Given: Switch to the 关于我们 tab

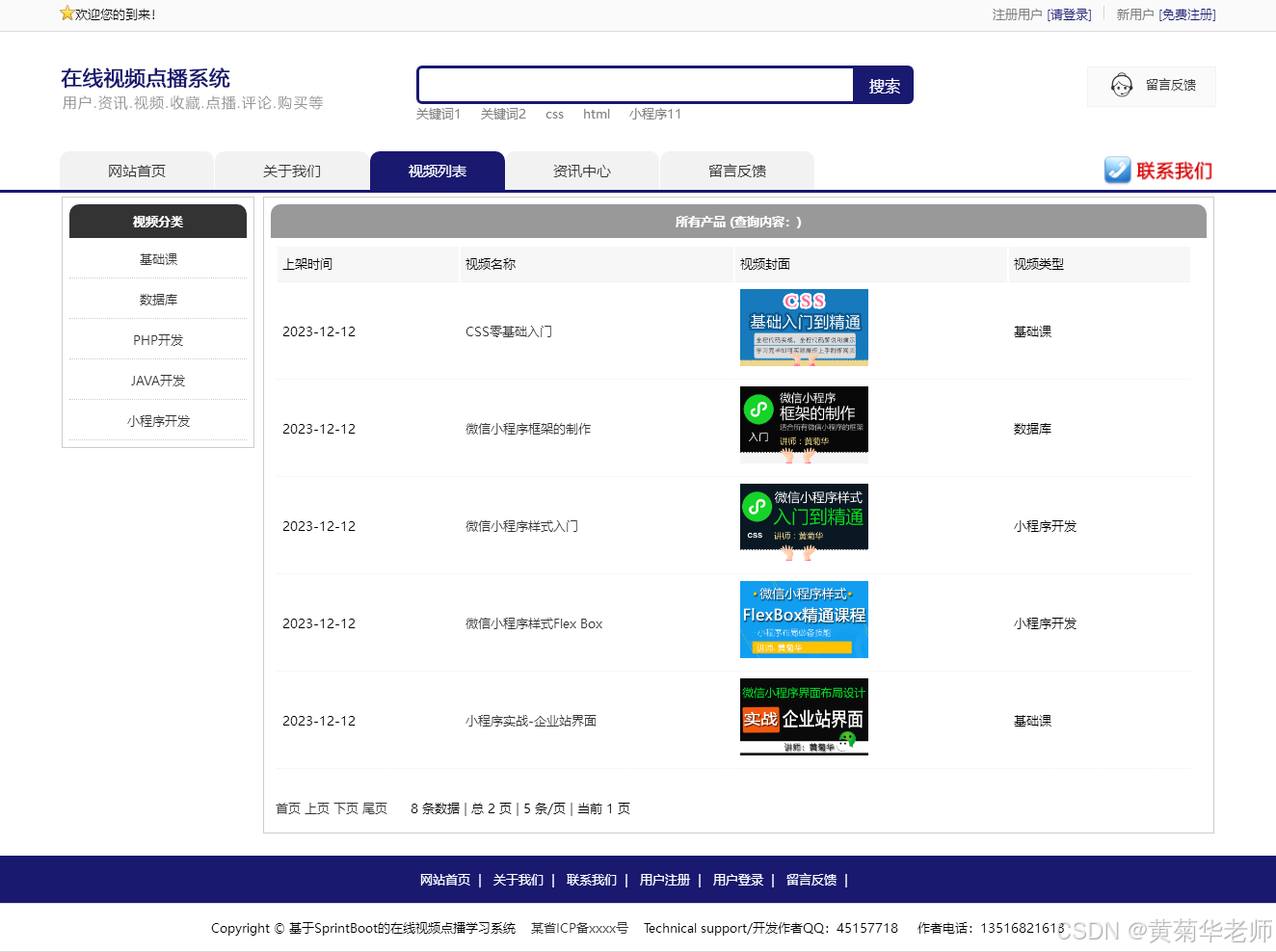Looking at the screenshot, I should pos(291,171).
